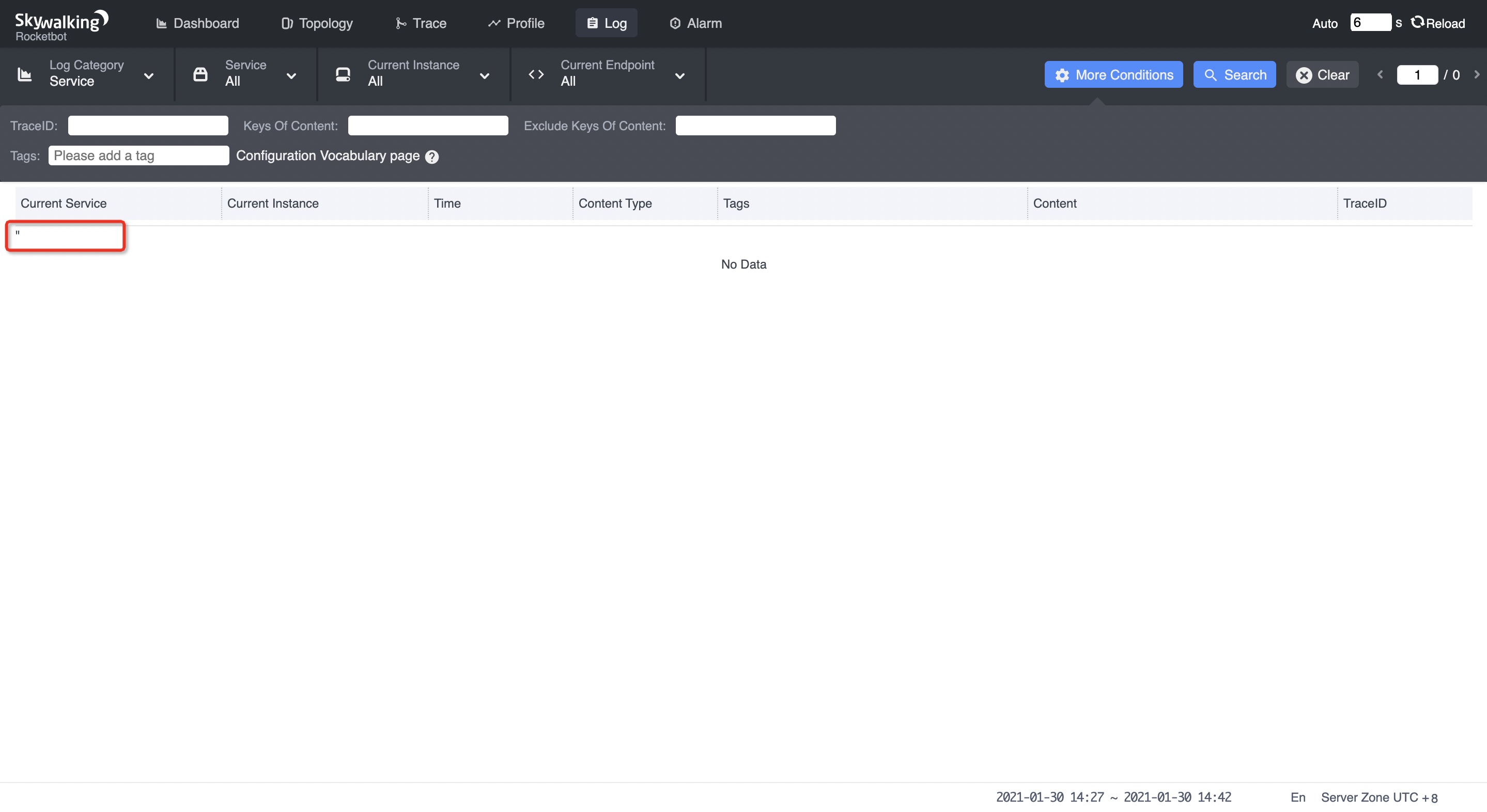
Task: Click the Service package icon
Action: pyautogui.click(x=200, y=74)
